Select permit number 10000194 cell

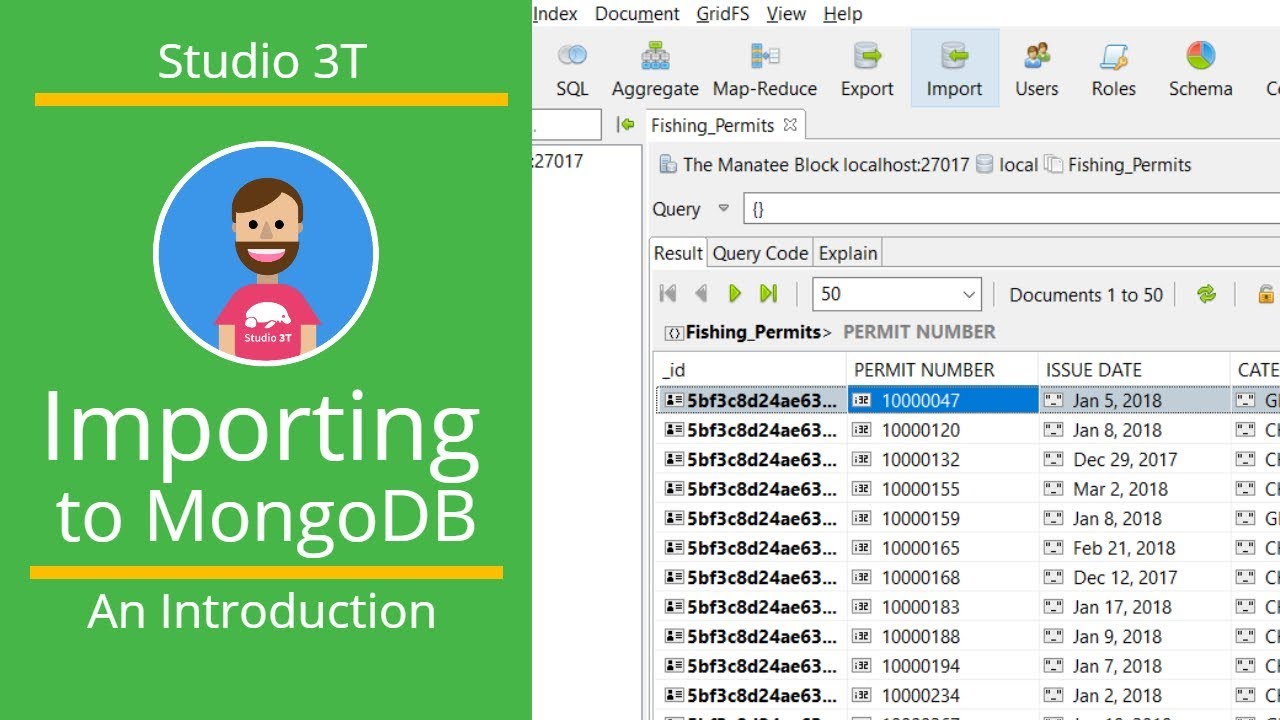tap(943, 666)
